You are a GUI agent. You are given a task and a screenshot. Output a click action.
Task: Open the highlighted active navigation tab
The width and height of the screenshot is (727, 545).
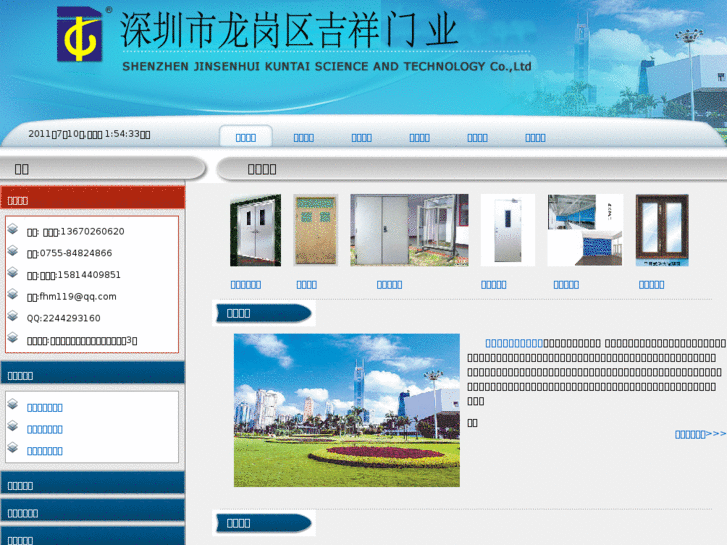246,137
